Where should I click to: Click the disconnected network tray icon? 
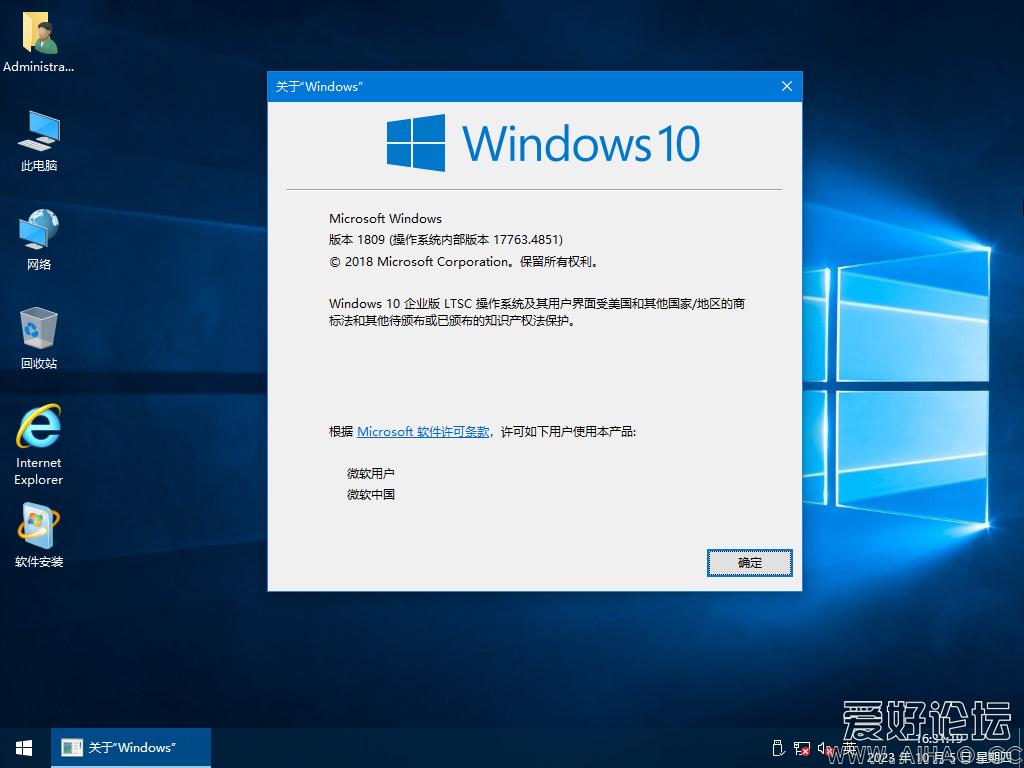click(x=801, y=748)
